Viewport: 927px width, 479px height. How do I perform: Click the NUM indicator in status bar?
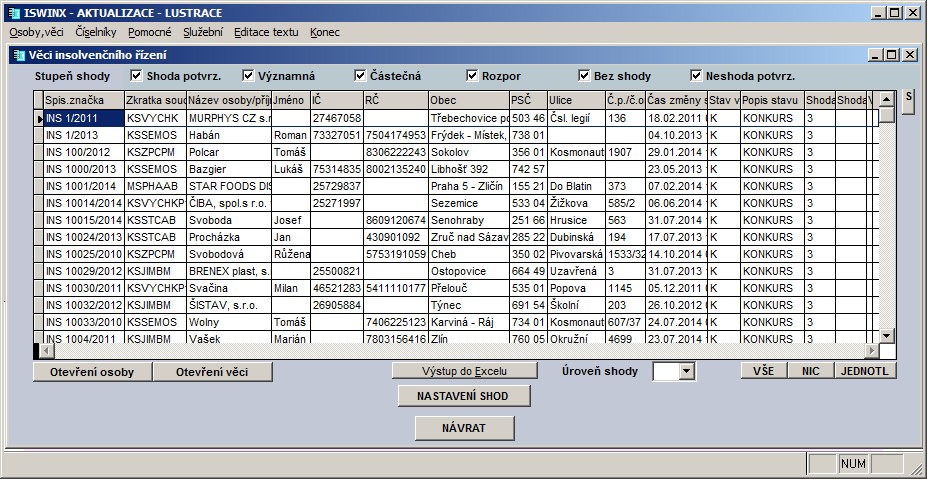pyautogui.click(x=853, y=464)
